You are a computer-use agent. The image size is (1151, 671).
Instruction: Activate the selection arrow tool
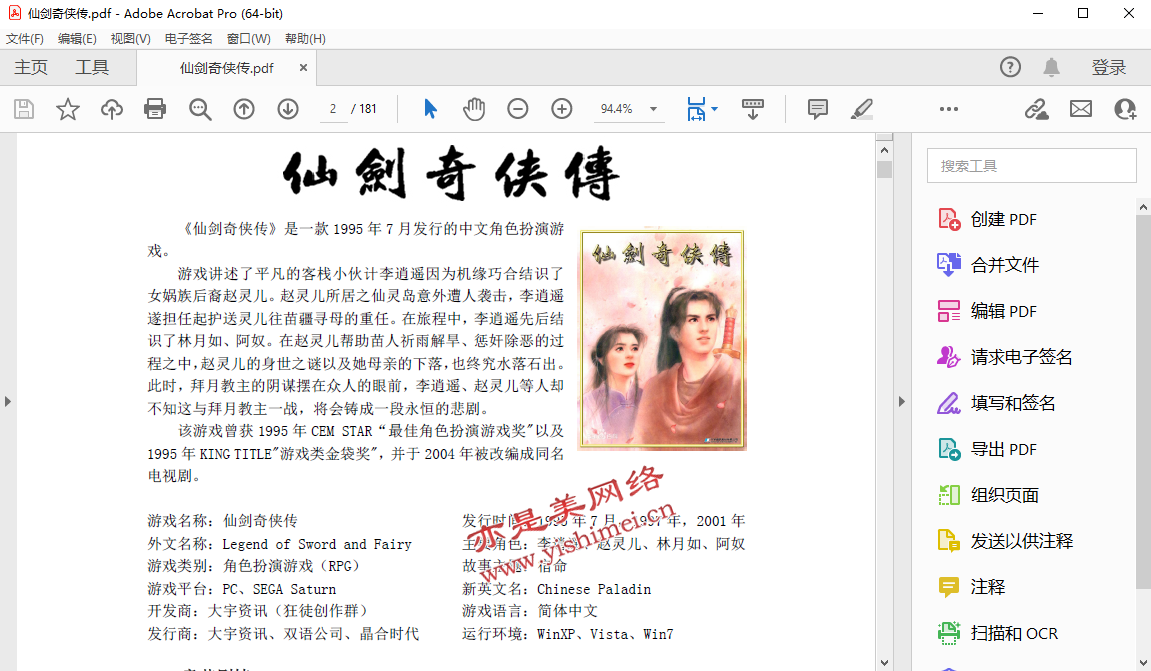point(430,109)
